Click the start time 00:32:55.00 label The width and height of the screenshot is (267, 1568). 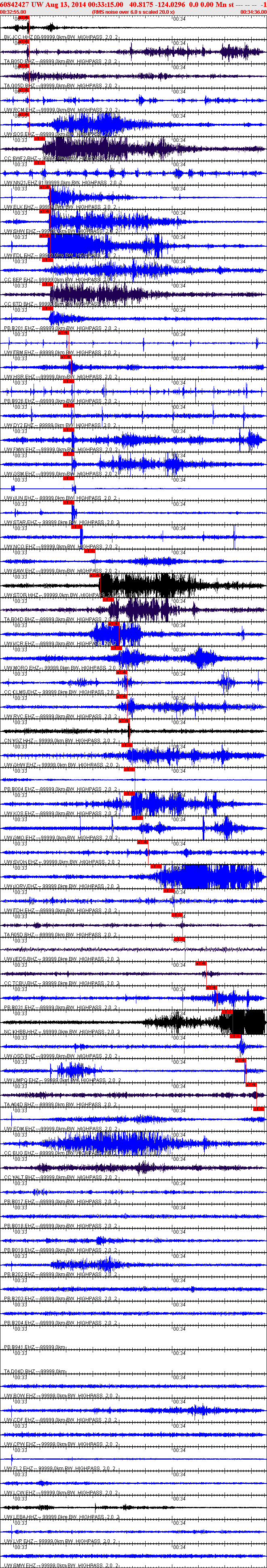coord(13,12)
